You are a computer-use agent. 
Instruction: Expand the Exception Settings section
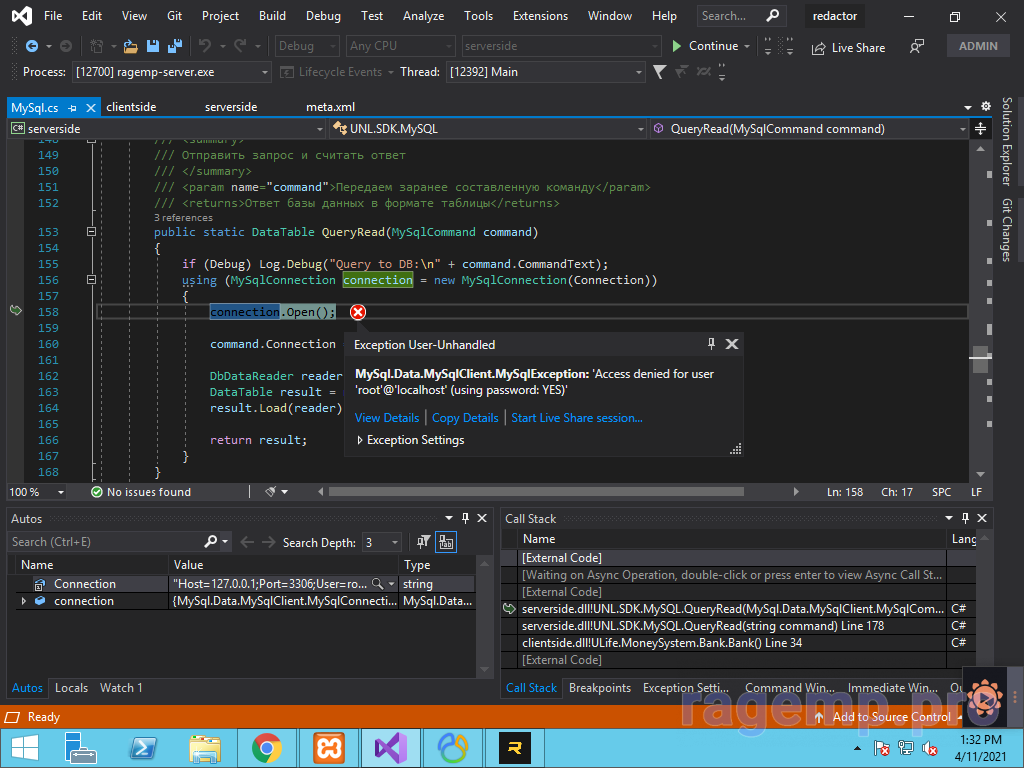pyautogui.click(x=360, y=440)
